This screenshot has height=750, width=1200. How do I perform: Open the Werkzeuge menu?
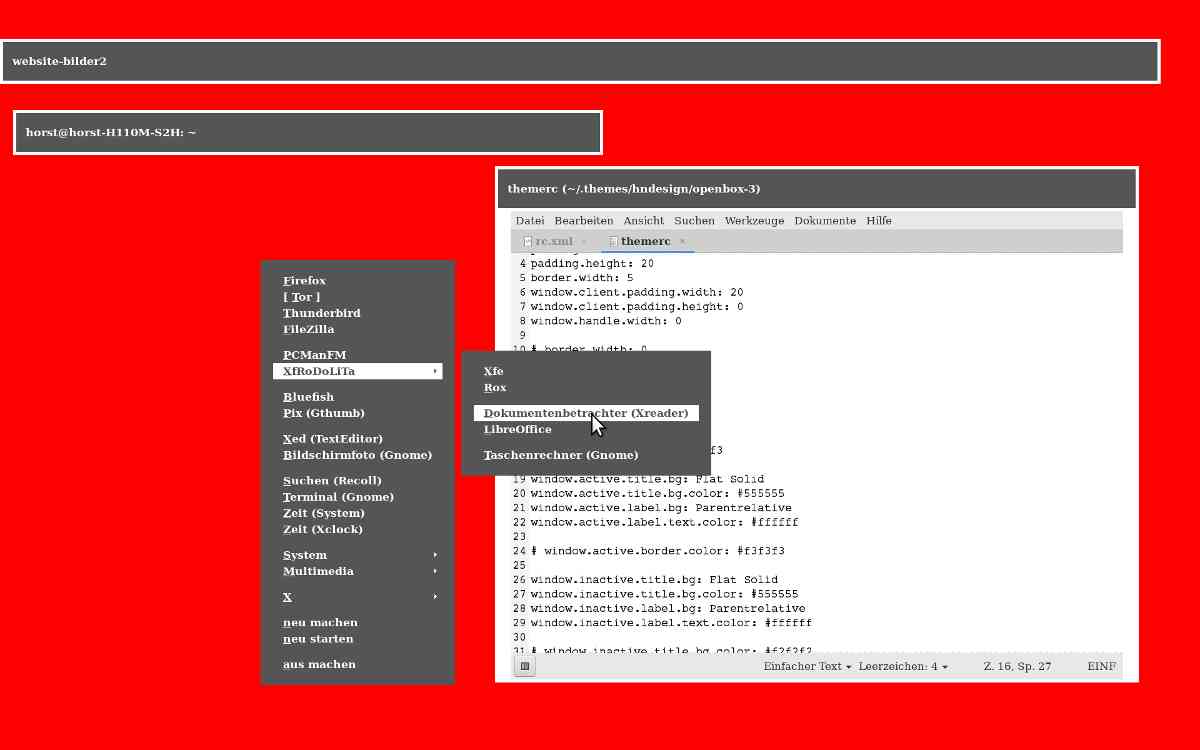tap(754, 220)
